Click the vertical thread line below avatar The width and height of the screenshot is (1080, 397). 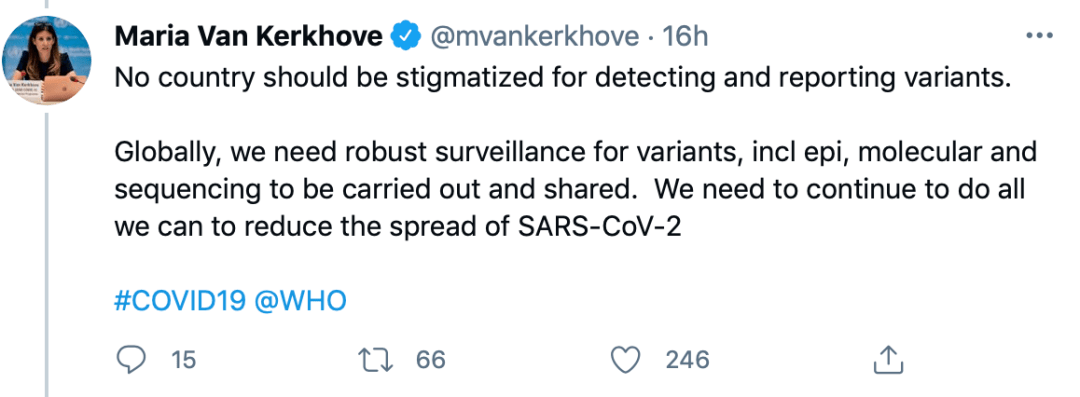[47, 254]
